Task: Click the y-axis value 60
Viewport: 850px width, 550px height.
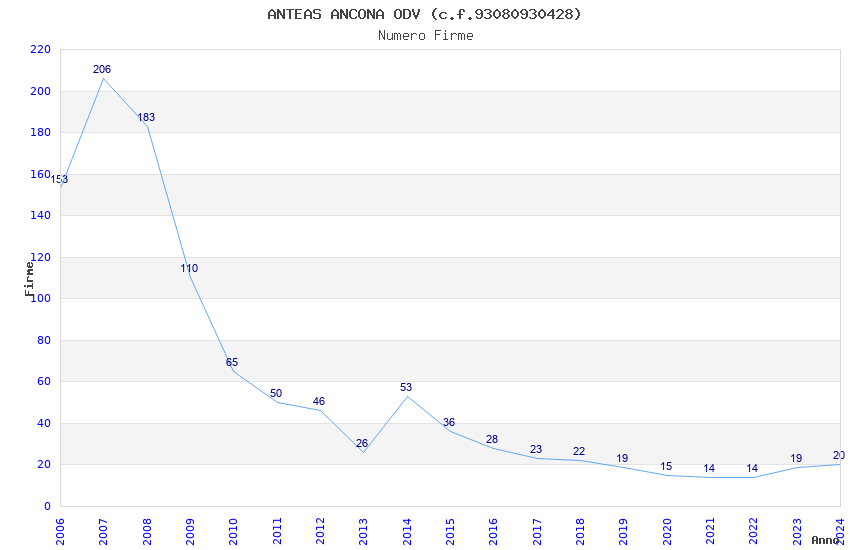Action: [x=44, y=381]
